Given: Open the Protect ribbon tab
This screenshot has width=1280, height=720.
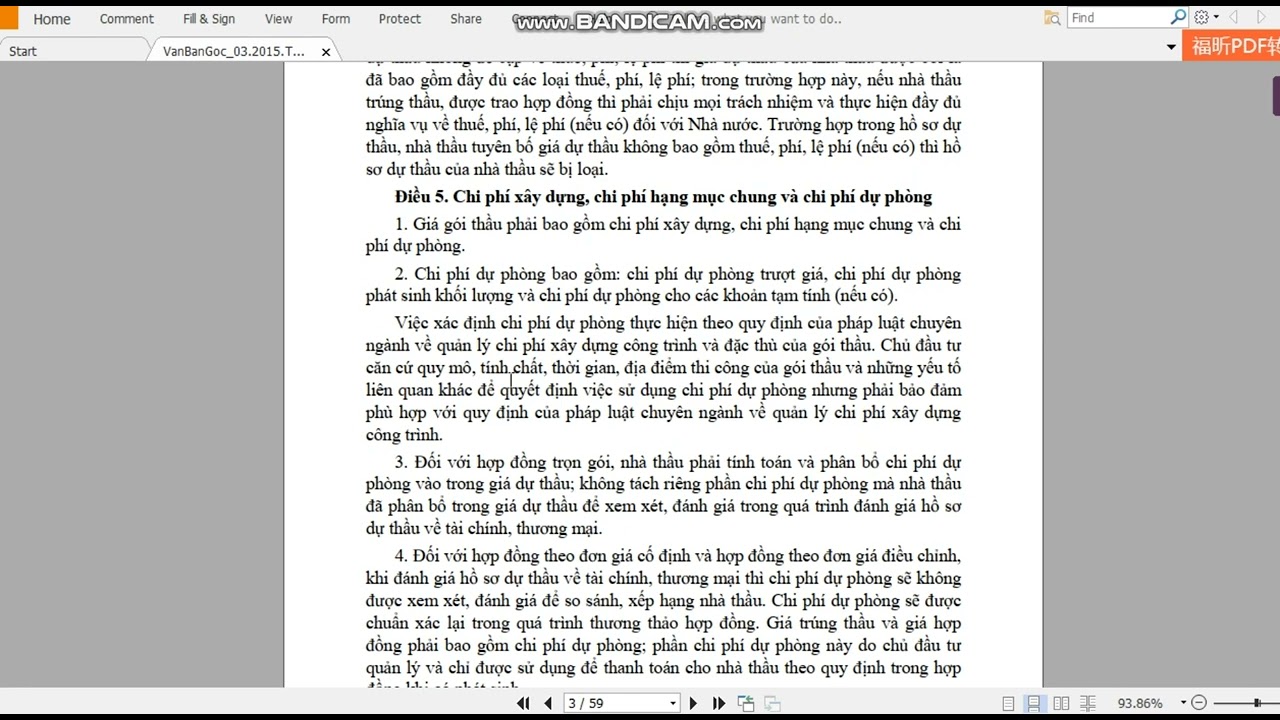Looking at the screenshot, I should pos(400,19).
